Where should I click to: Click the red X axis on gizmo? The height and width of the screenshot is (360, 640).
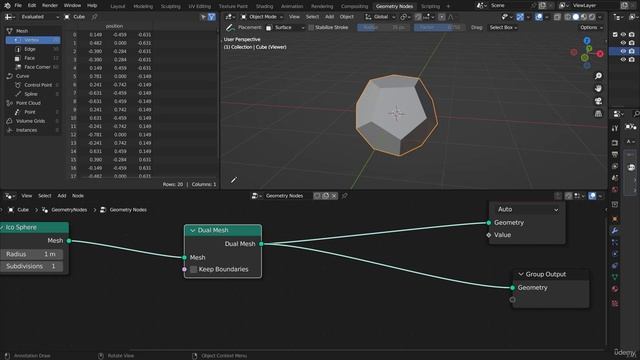click(x=600, y=53)
